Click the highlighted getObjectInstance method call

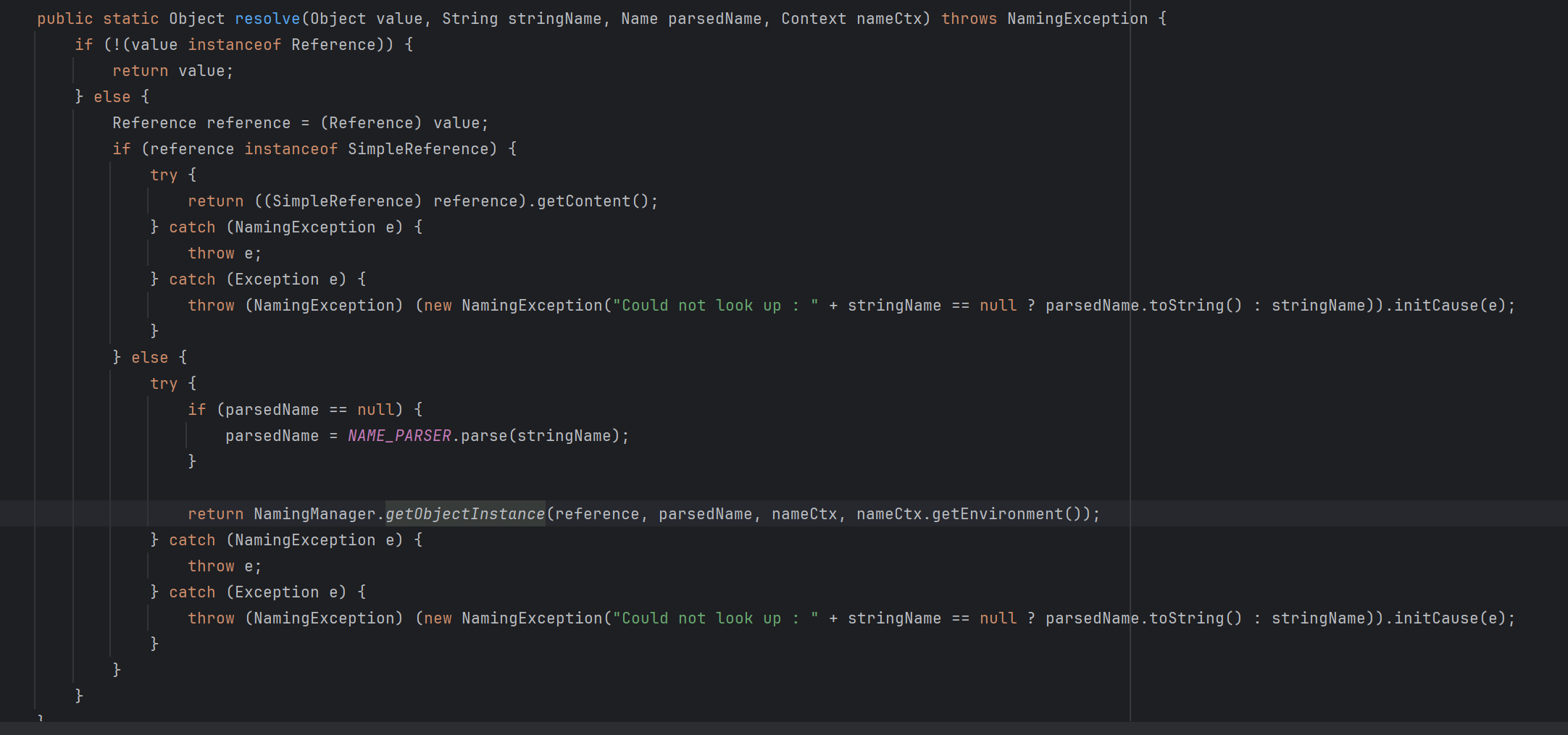[464, 514]
